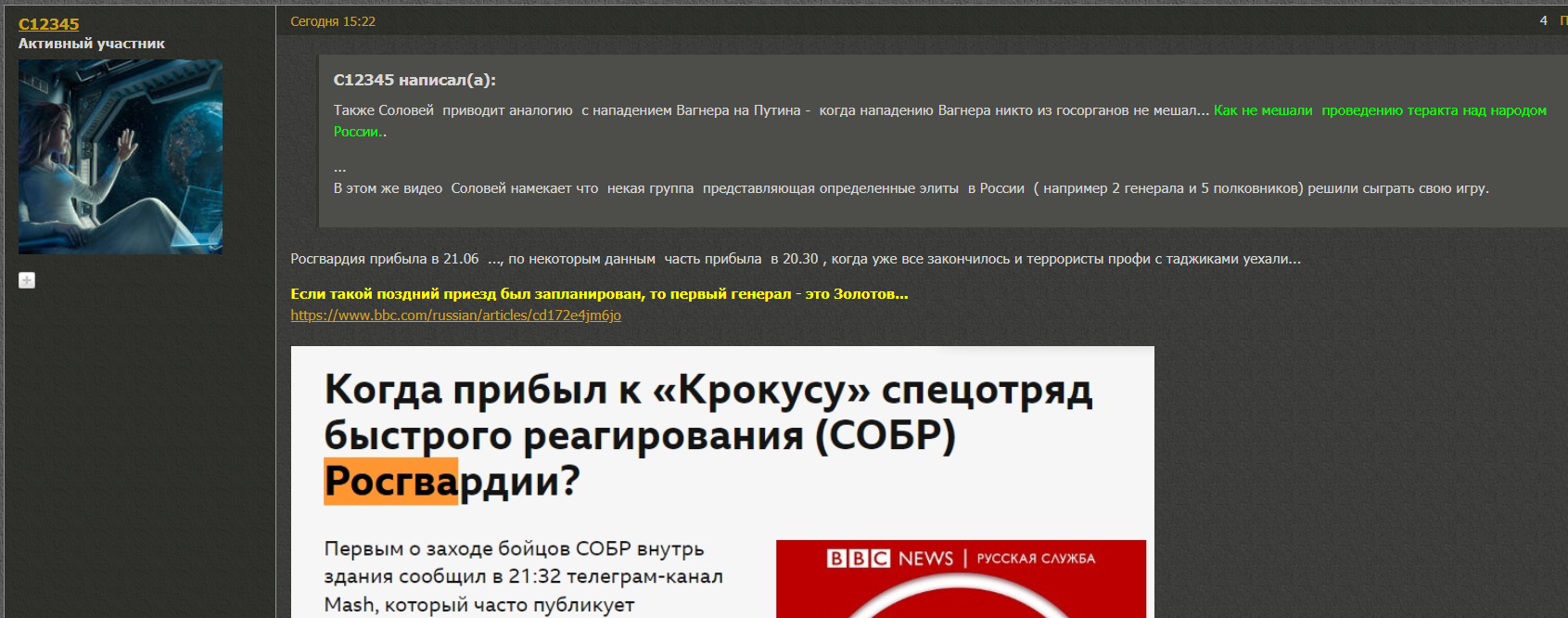Viewport: 1568px width, 618px height.
Task: Open the post timestamp 'Сегодня 15:22'
Action: (333, 21)
